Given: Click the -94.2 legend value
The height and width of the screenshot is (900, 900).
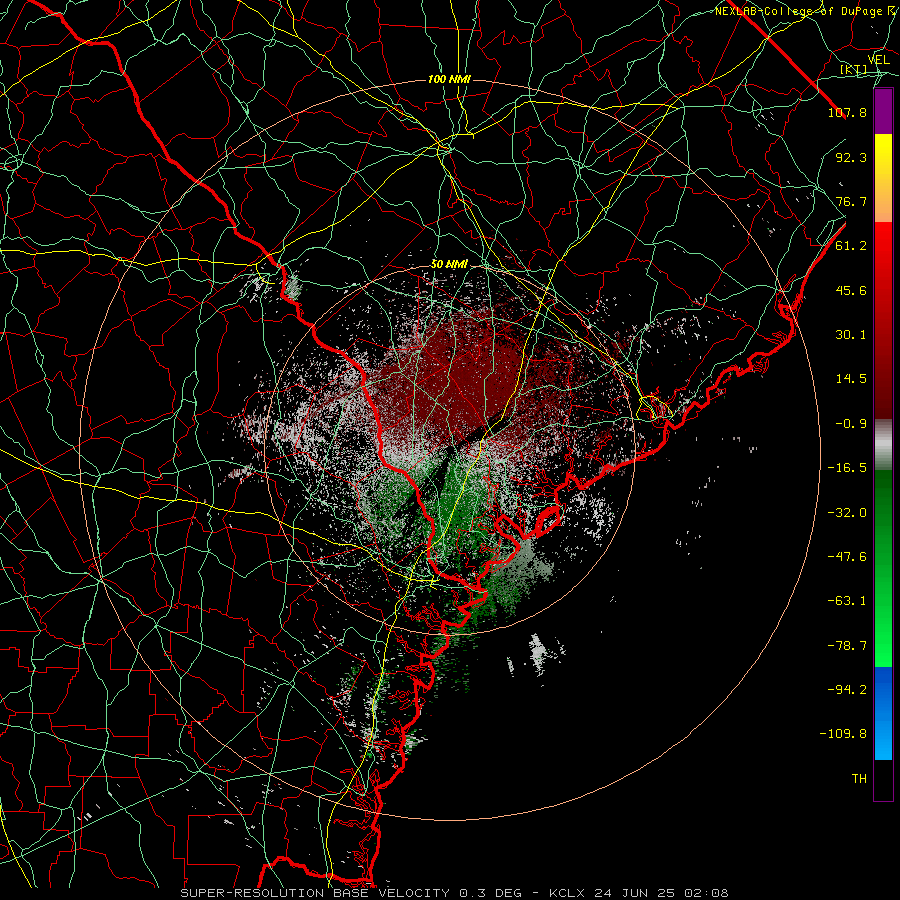Looking at the screenshot, I should (847, 690).
